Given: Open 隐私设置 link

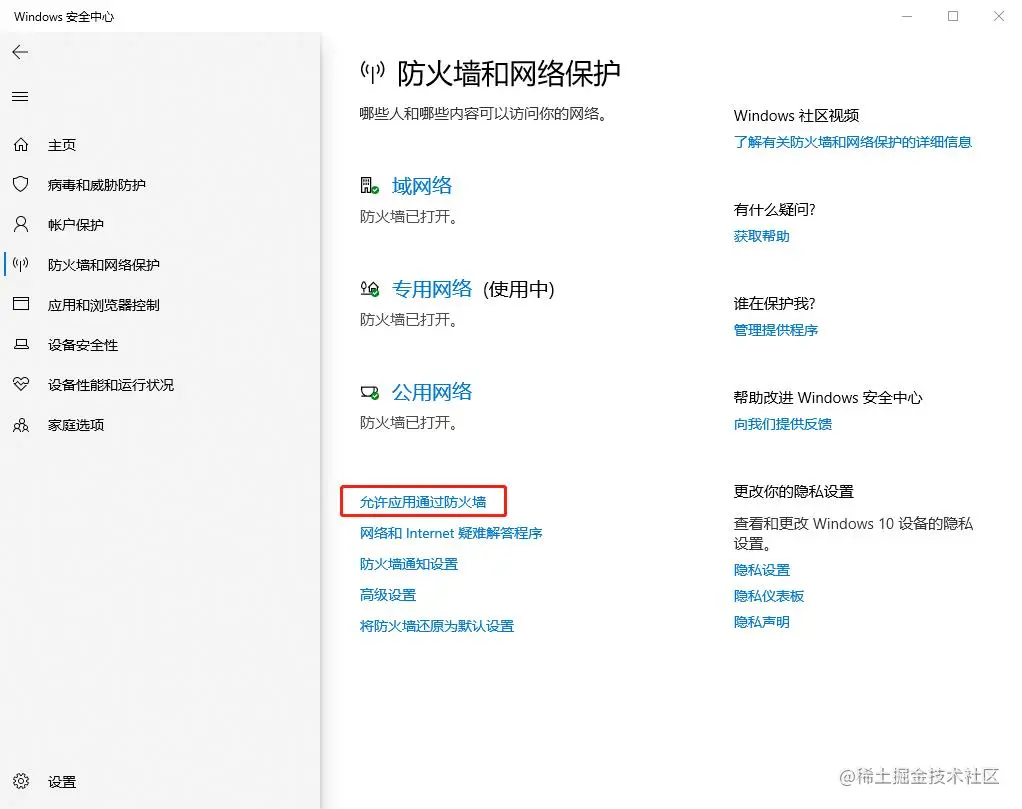Looking at the screenshot, I should pos(761,570).
